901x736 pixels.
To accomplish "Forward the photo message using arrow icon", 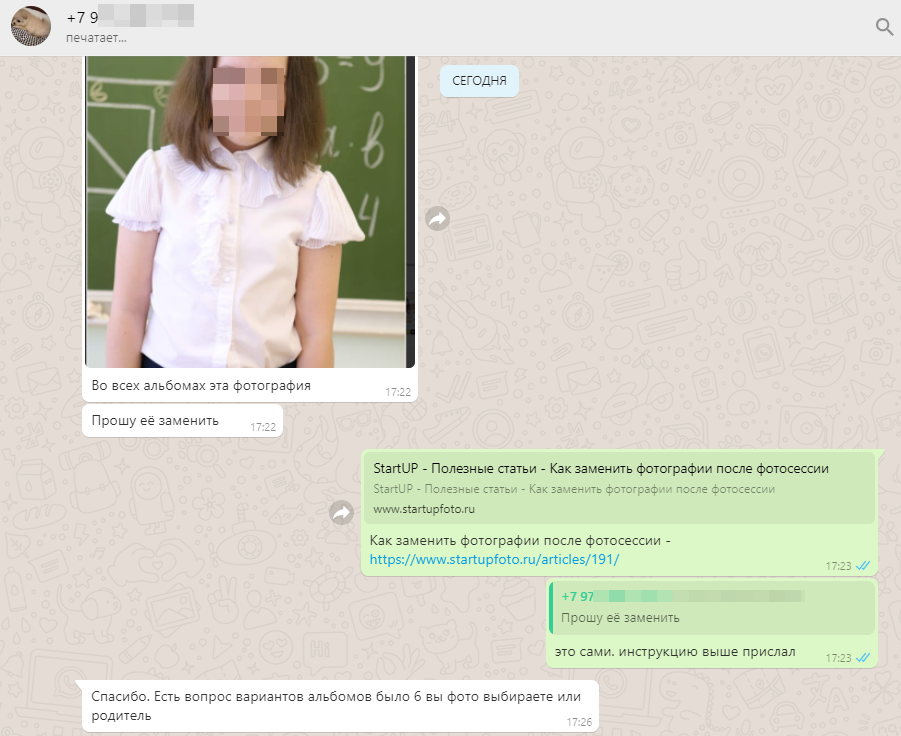I will [x=437, y=218].
